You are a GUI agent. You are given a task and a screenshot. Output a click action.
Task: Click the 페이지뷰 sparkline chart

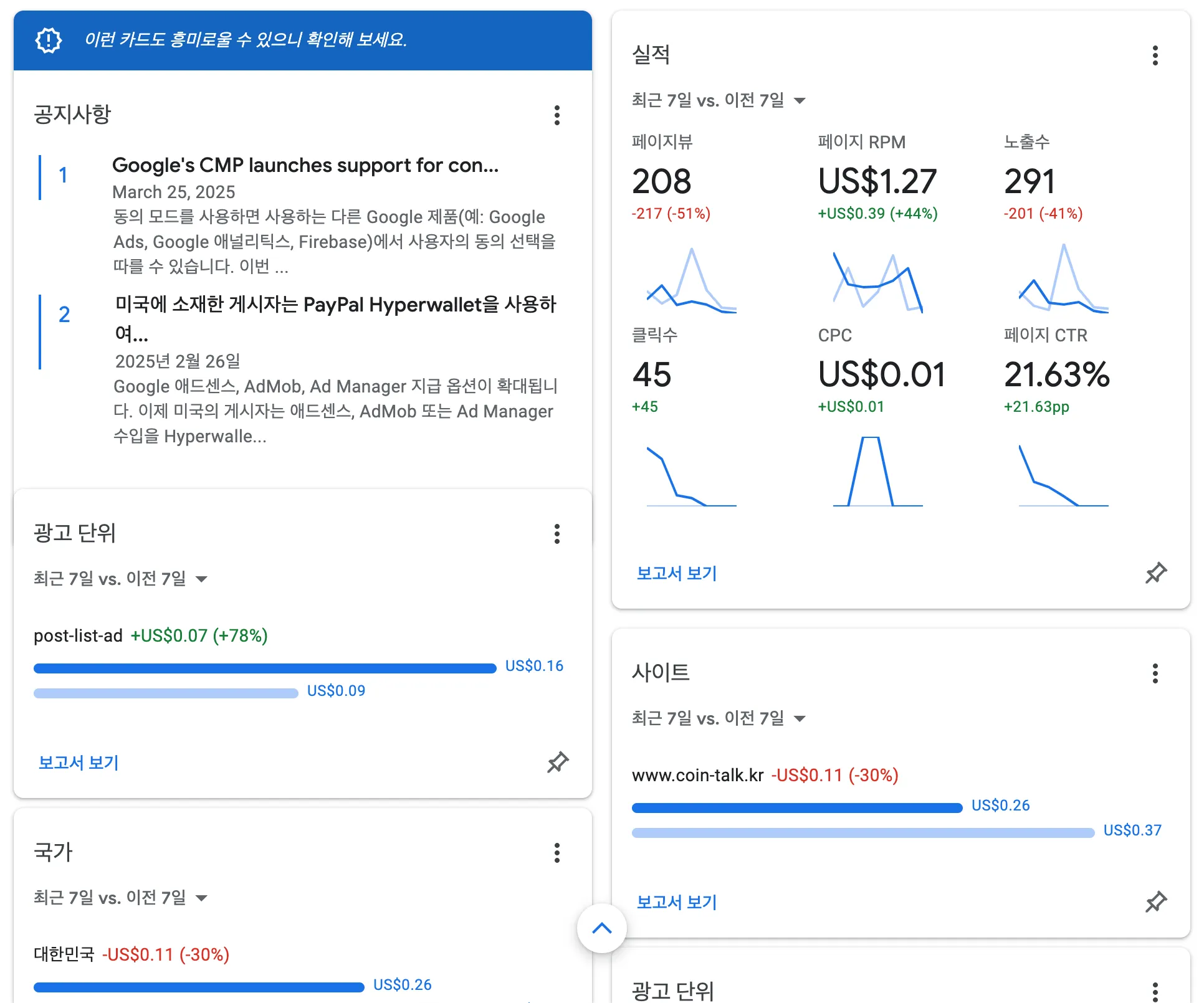point(692,280)
